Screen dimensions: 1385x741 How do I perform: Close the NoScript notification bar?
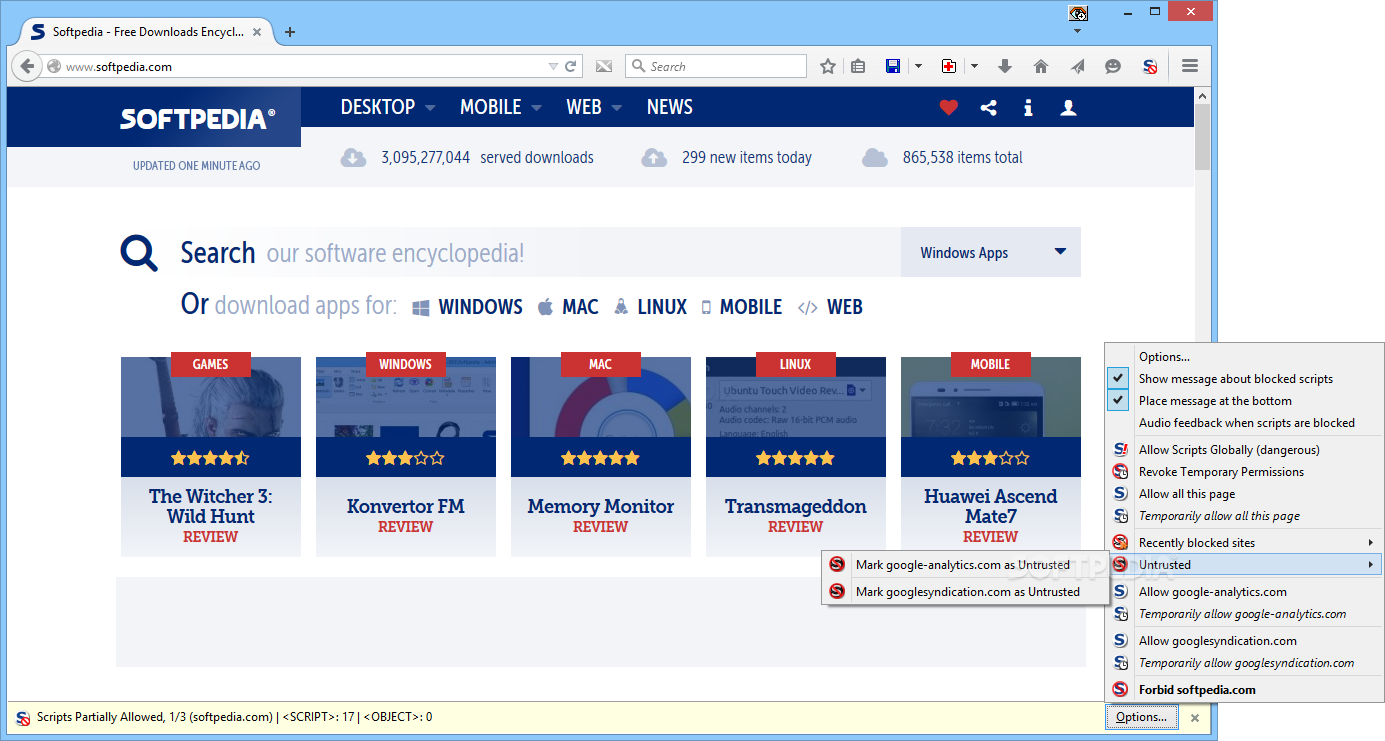[1194, 717]
